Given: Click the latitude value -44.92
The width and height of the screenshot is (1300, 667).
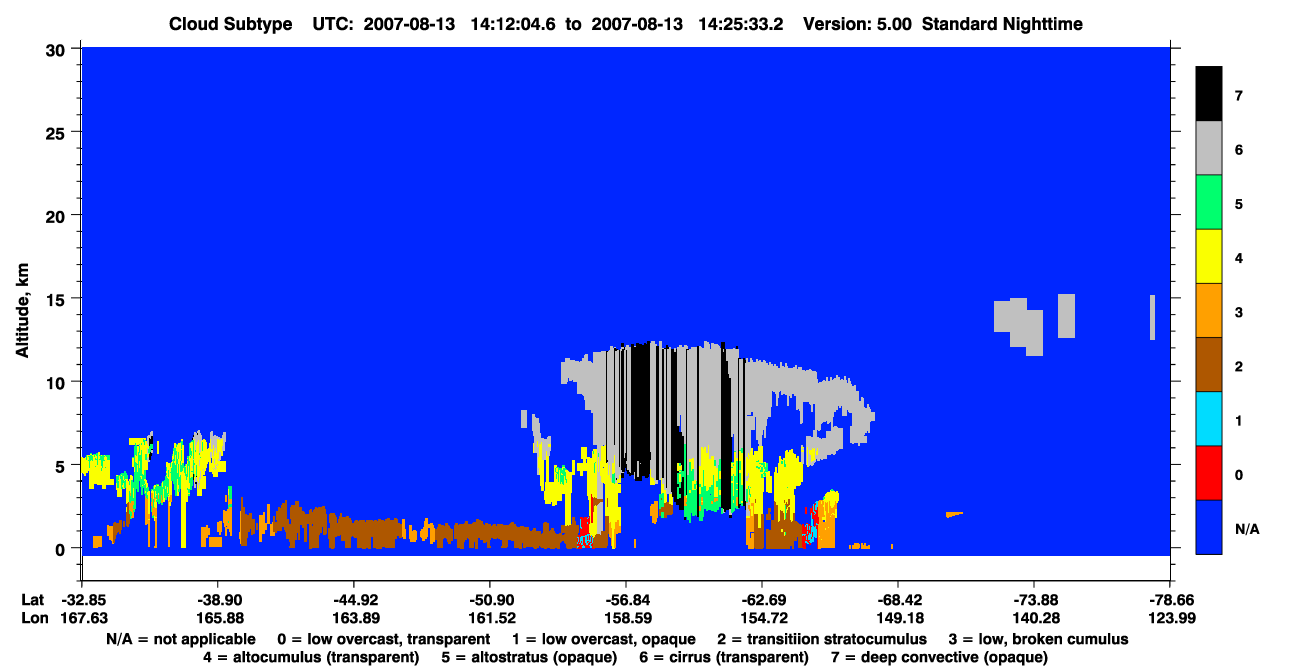Looking at the screenshot, I should 353,599.
